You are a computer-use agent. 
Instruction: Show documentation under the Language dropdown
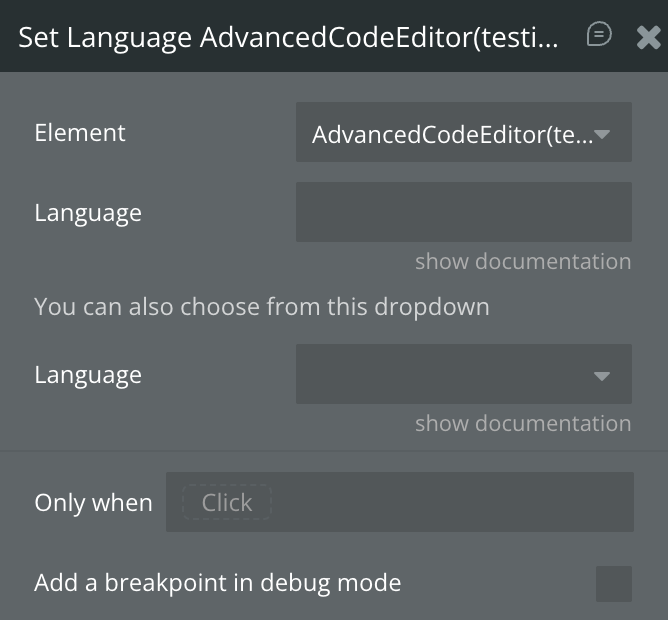point(523,424)
